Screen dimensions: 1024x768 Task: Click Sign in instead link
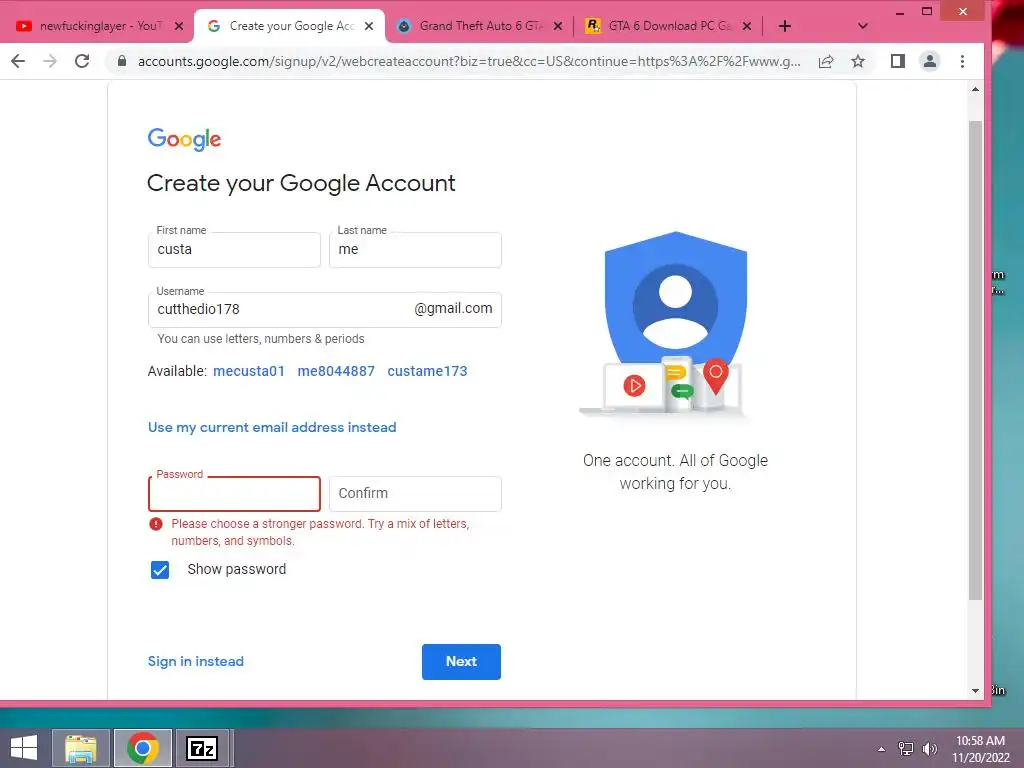196,662
